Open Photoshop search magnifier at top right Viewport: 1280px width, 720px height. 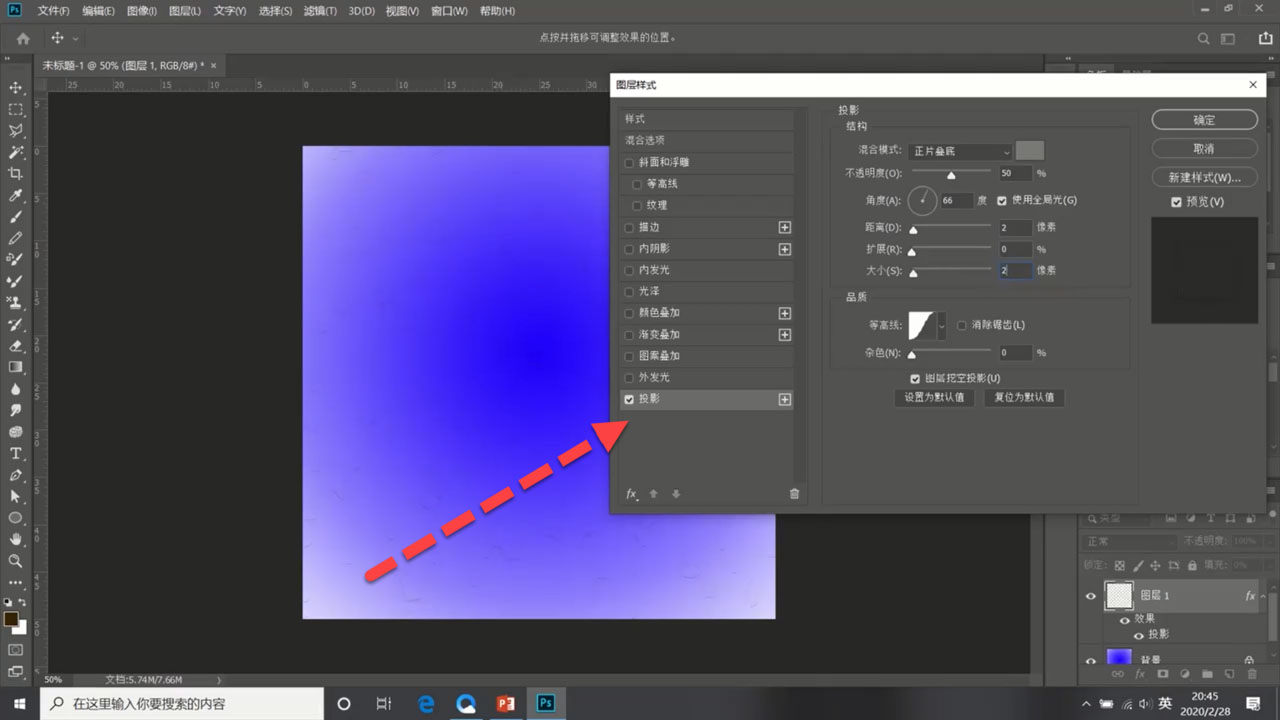(1204, 38)
